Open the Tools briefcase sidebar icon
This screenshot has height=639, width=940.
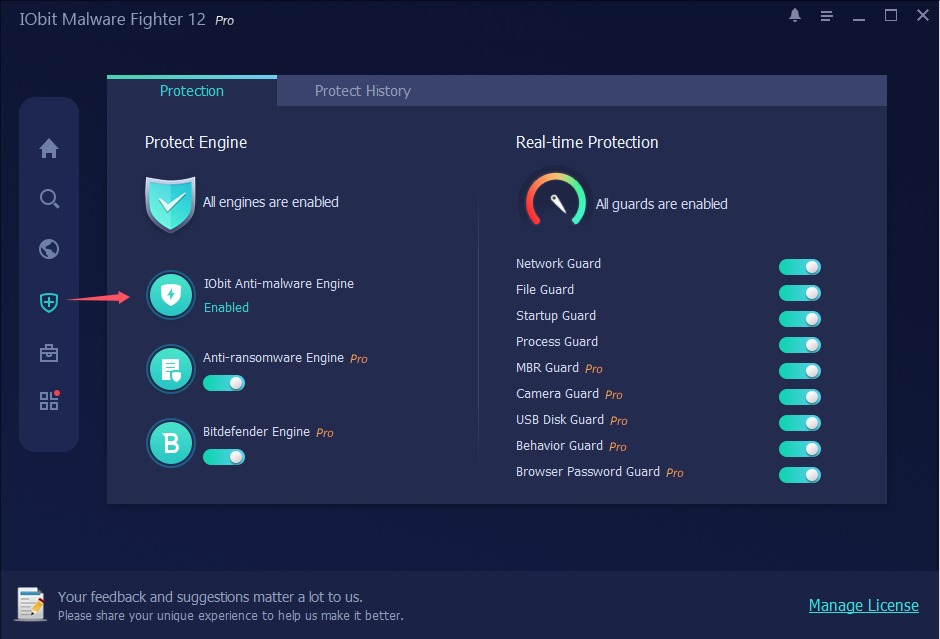(49, 352)
